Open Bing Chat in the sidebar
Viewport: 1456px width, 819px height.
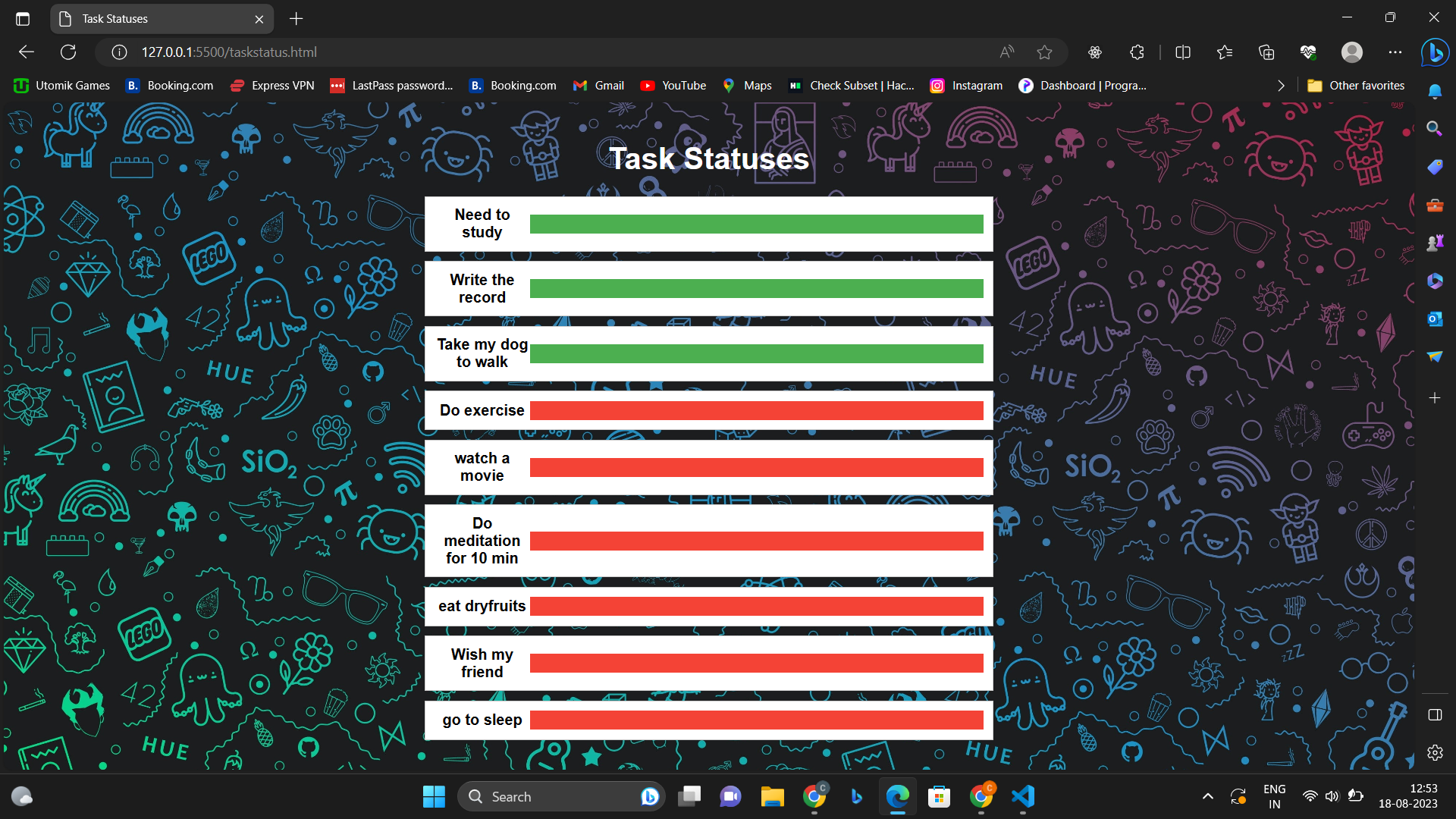[x=1436, y=52]
